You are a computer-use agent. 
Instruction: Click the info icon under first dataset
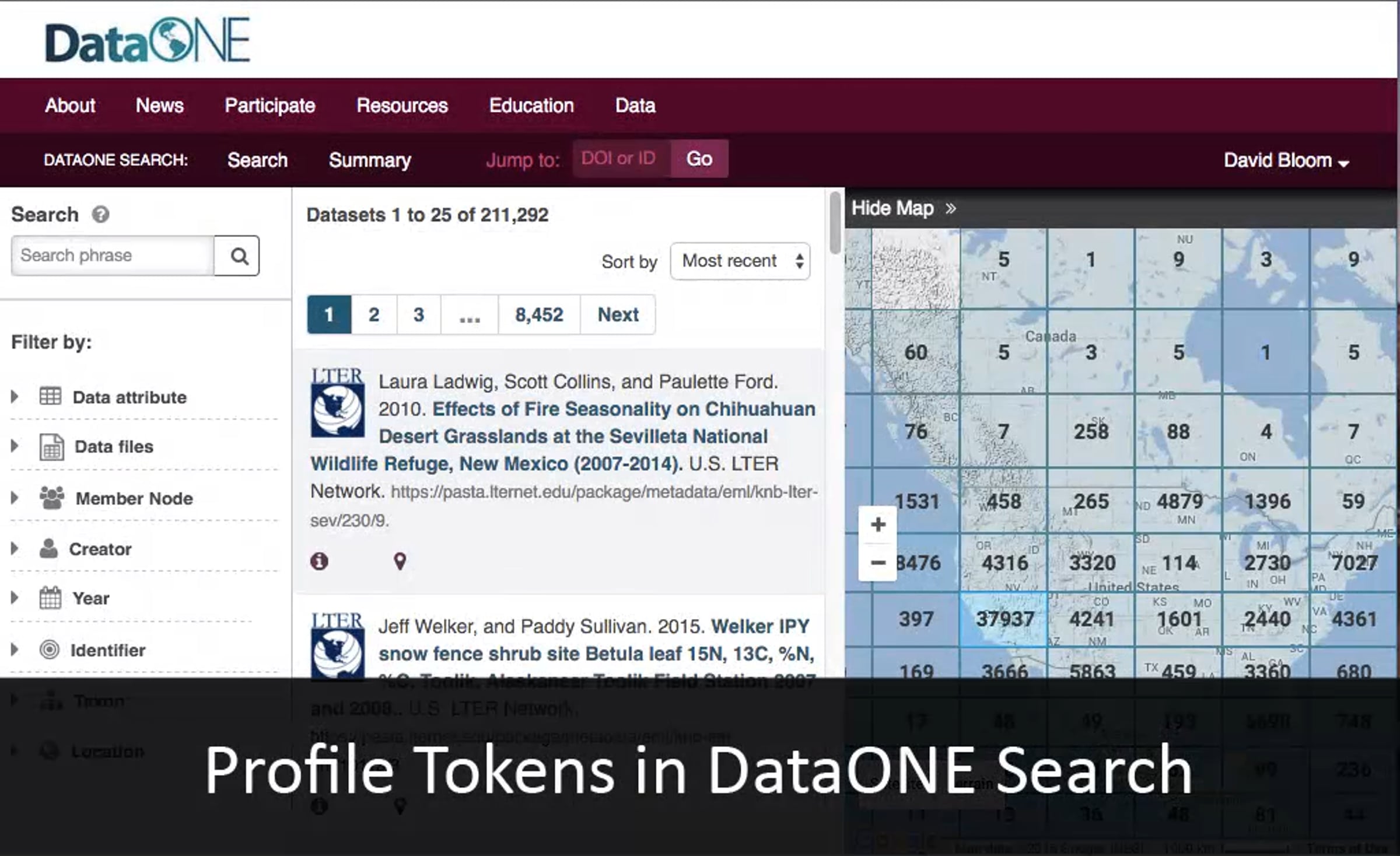[x=319, y=561]
